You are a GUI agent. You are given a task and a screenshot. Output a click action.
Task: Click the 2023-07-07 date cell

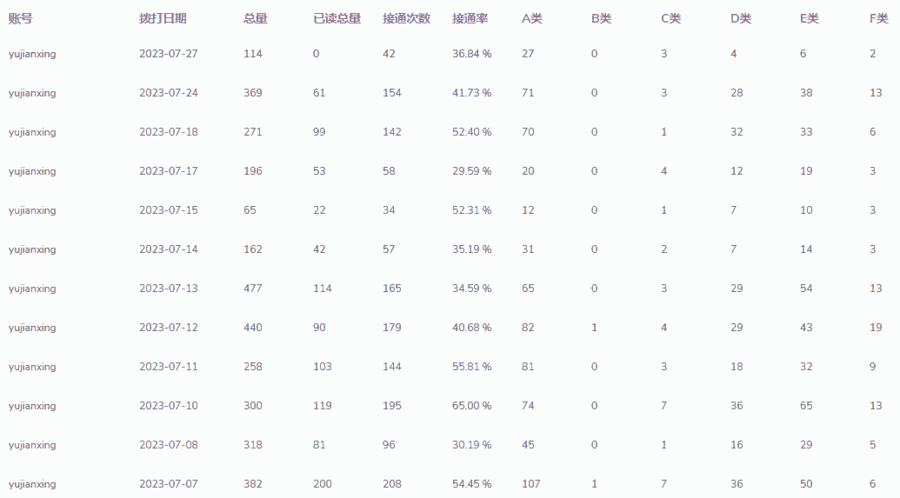[x=168, y=484]
